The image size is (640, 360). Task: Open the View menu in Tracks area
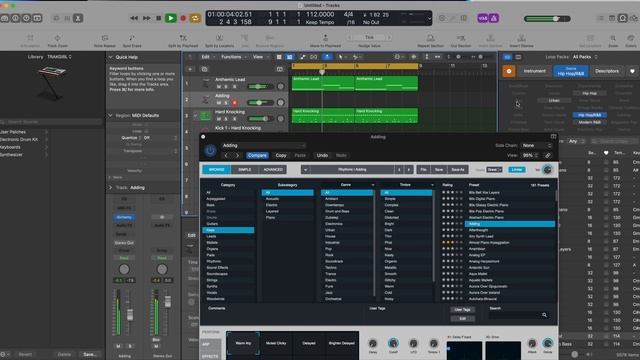pos(260,57)
